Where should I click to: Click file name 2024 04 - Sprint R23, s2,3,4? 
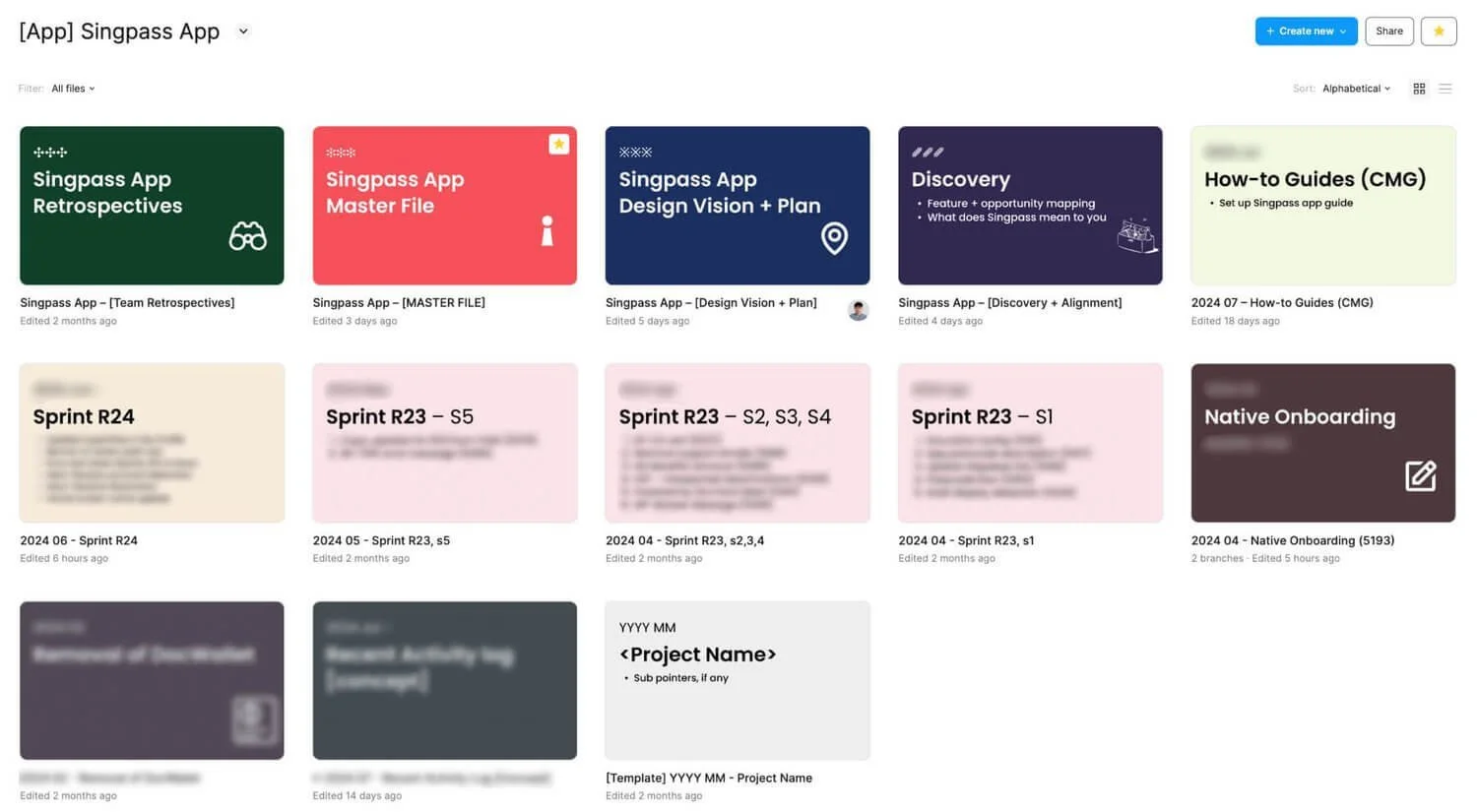click(x=684, y=540)
